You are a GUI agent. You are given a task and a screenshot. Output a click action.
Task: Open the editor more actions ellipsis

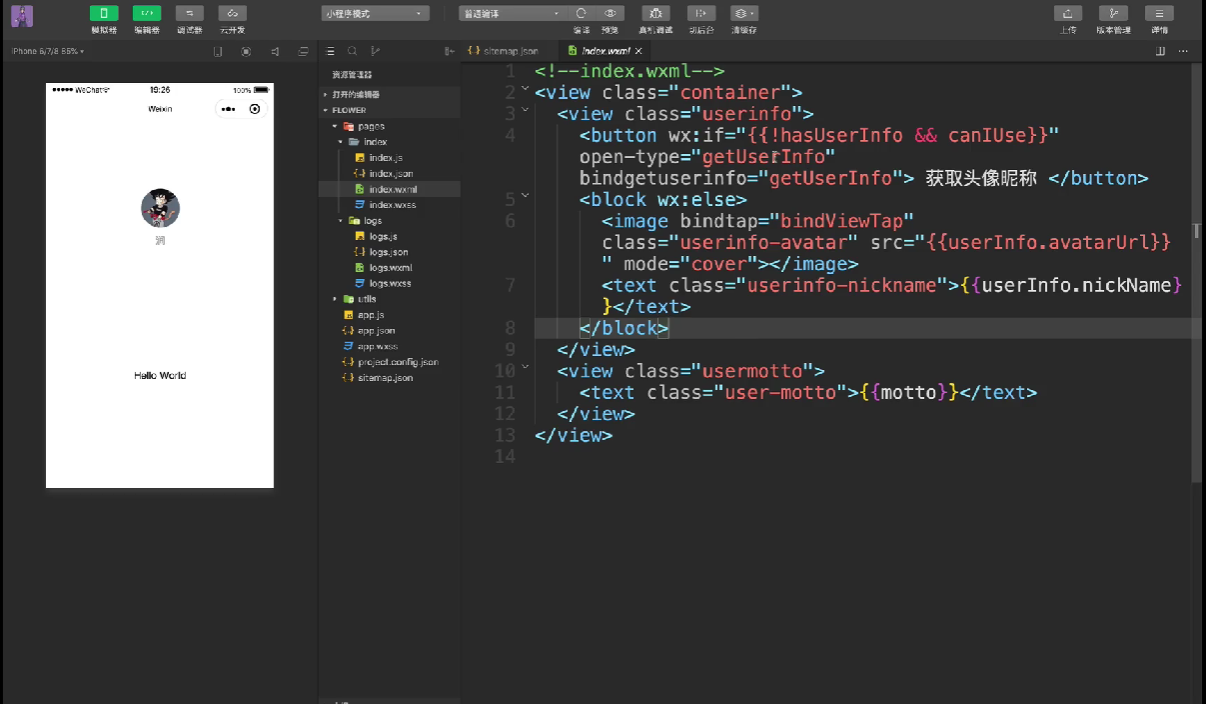(1184, 50)
